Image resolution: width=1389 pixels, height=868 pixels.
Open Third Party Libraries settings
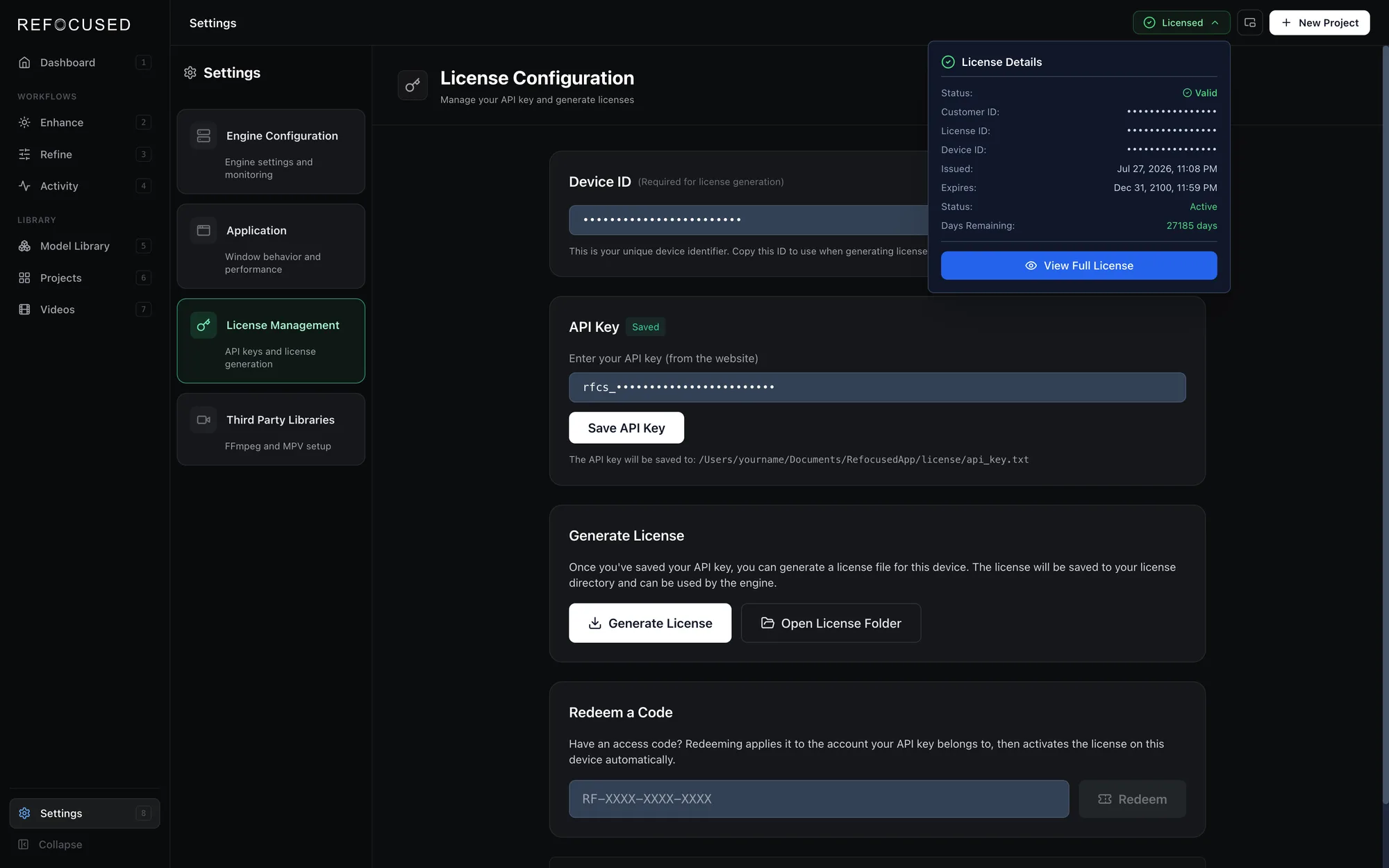coord(271,429)
